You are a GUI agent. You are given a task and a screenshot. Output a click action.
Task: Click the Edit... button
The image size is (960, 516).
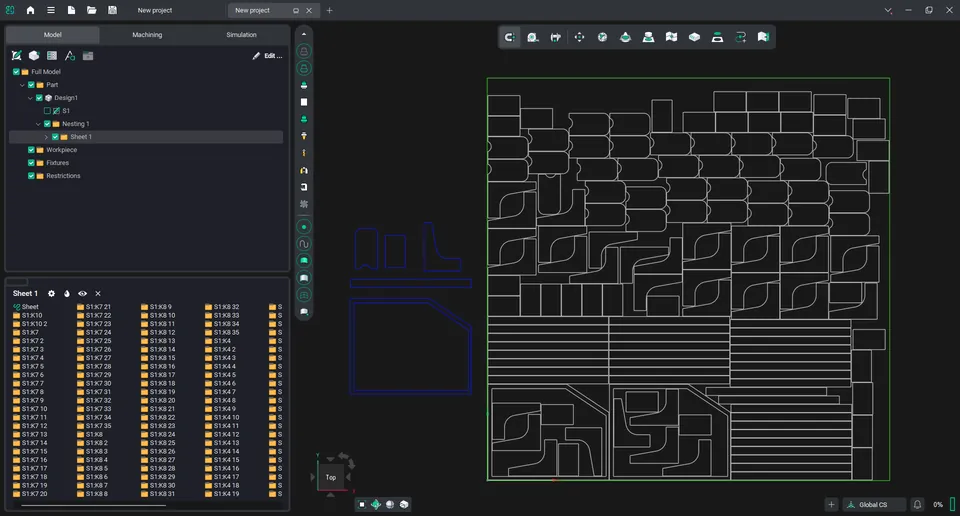268,56
